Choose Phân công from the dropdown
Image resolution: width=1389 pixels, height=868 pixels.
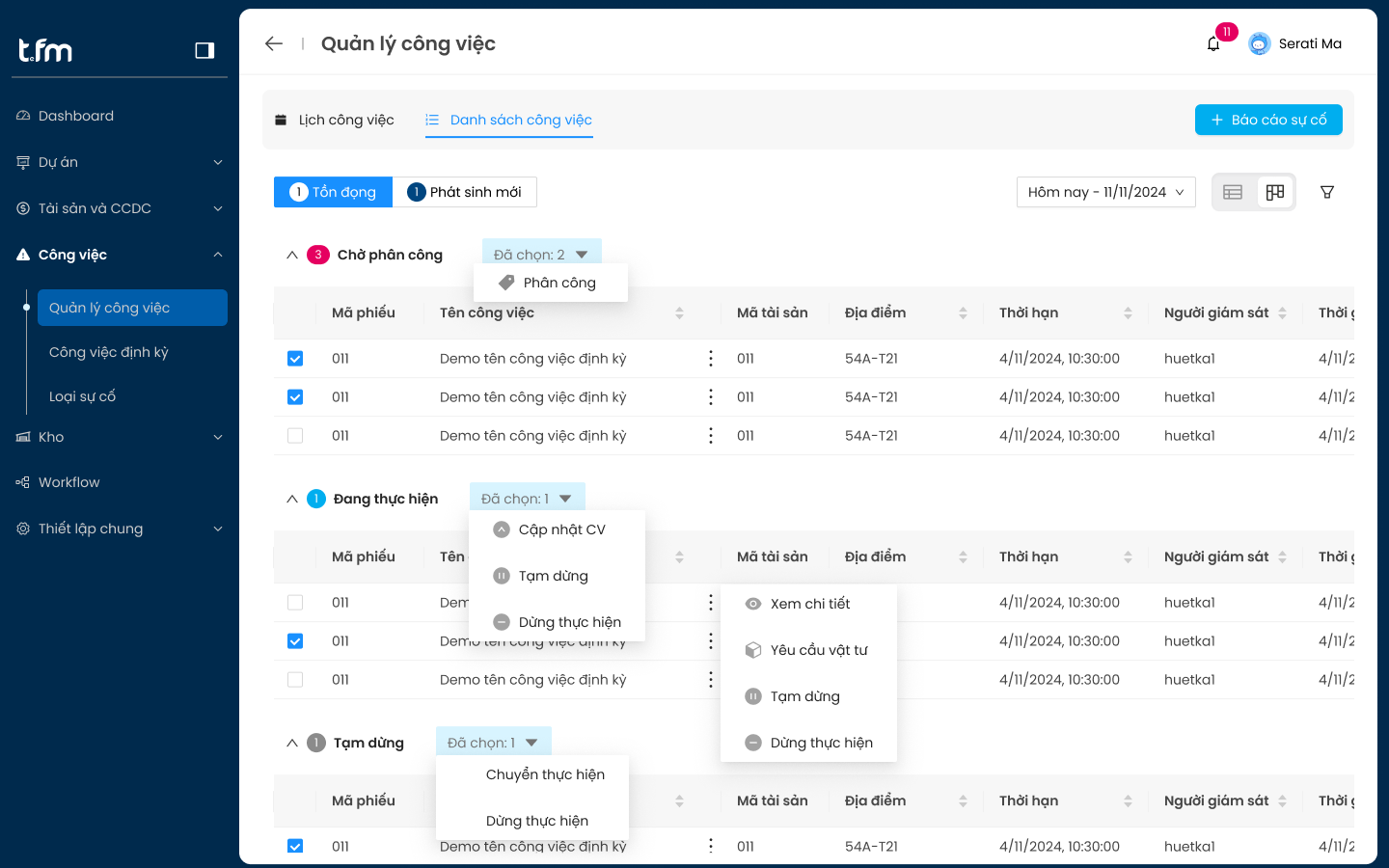(558, 283)
